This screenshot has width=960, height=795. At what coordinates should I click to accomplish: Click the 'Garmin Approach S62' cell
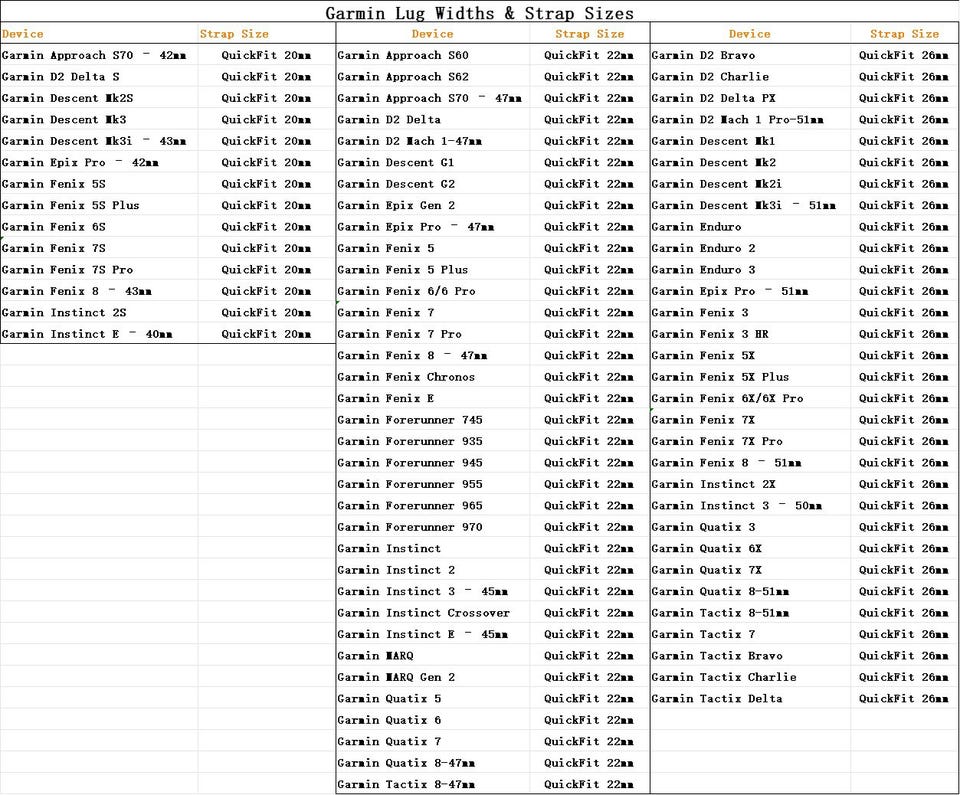pos(433,77)
